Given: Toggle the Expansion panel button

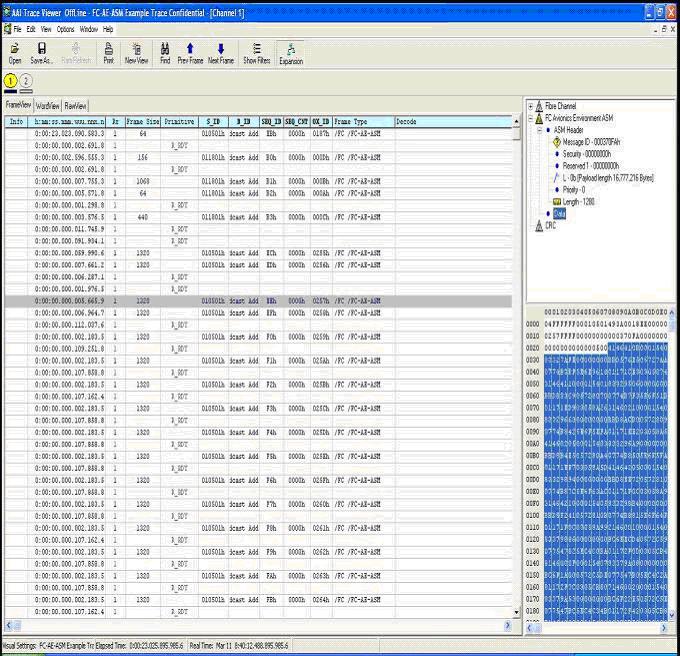Looking at the screenshot, I should coord(291,52).
